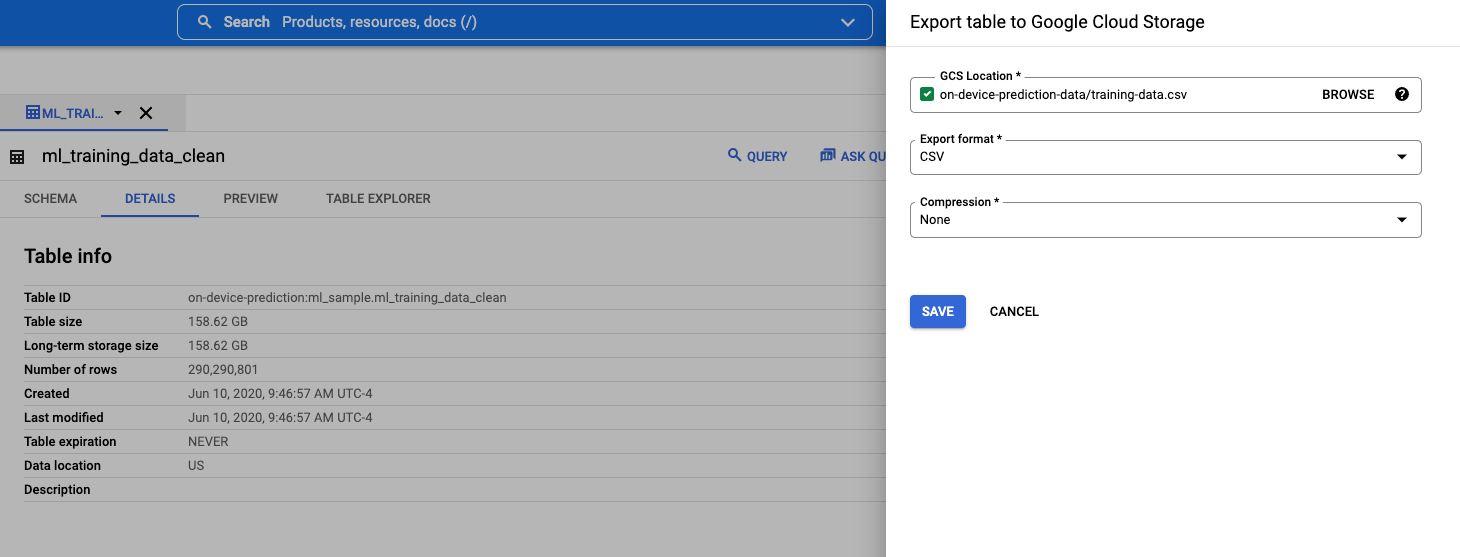
Task: Click the table icon beside ml_training_data_clean title
Action: point(17,157)
